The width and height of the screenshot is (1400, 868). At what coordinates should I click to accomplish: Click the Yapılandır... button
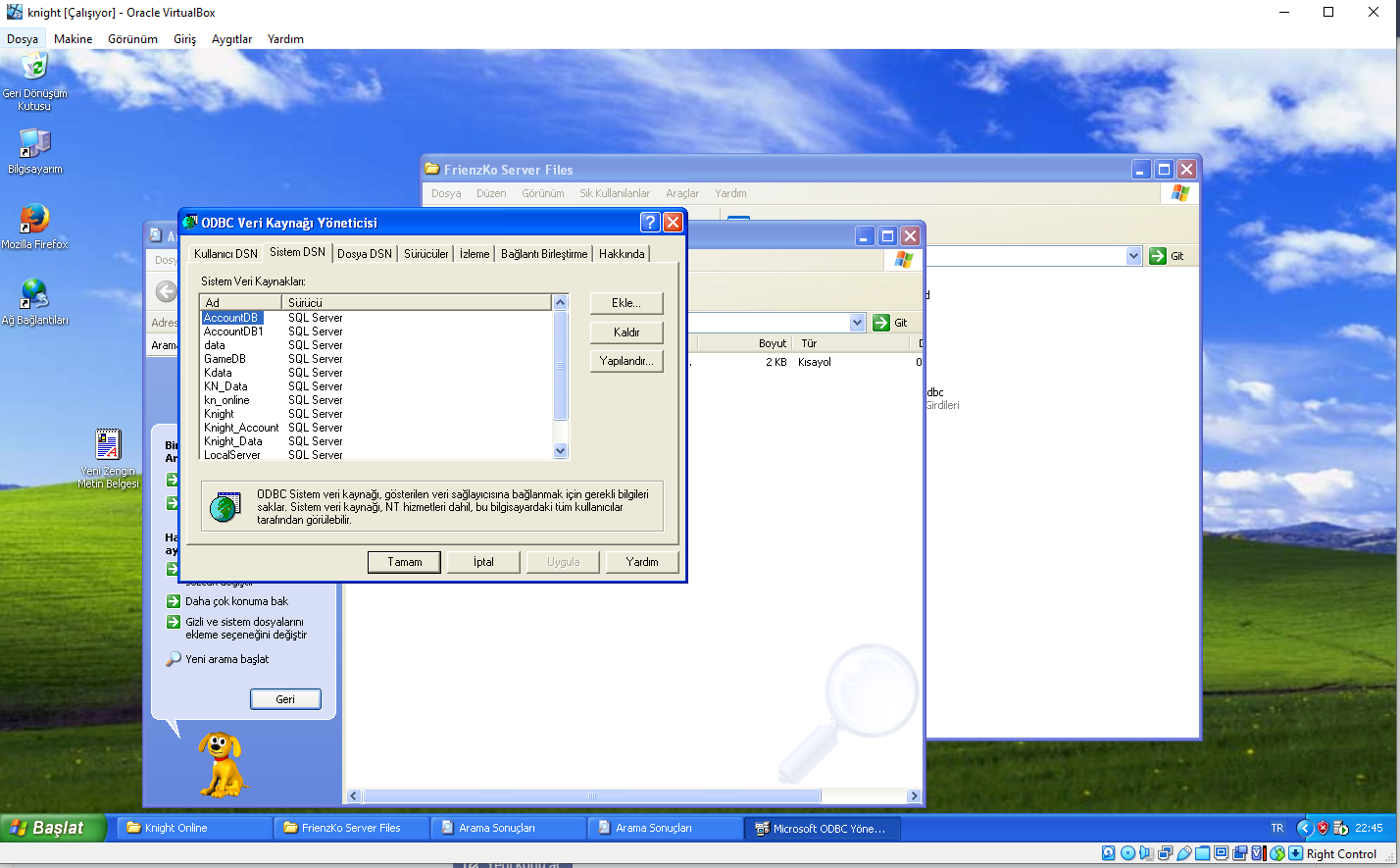[x=626, y=361]
